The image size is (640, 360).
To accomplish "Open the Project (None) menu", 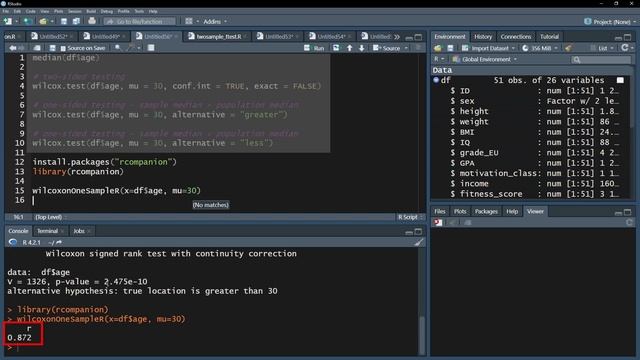I will click(609, 22).
